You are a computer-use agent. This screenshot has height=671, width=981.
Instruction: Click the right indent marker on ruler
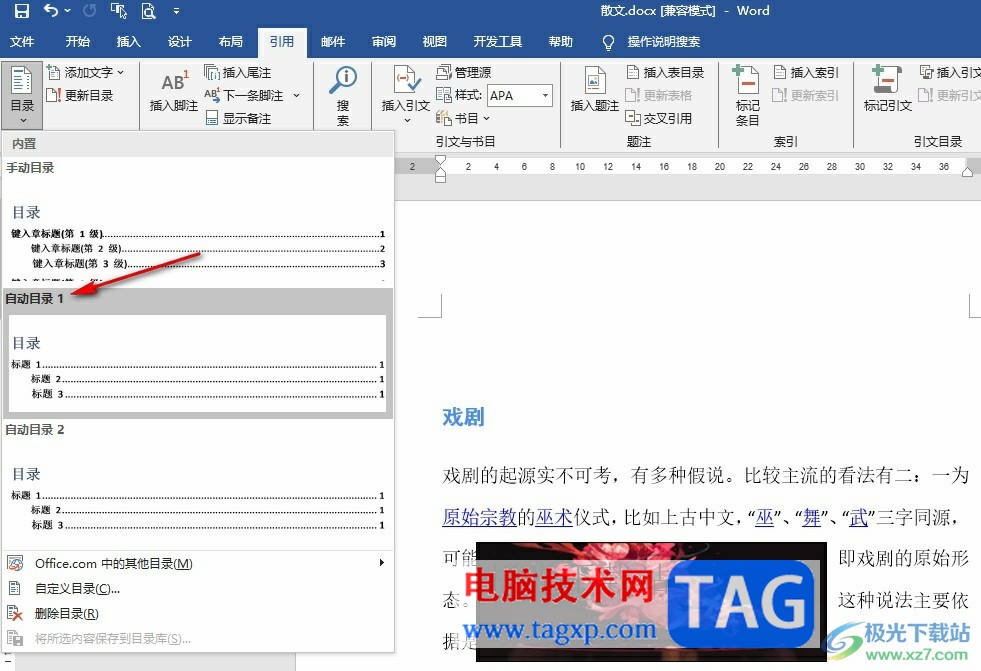pos(967,171)
